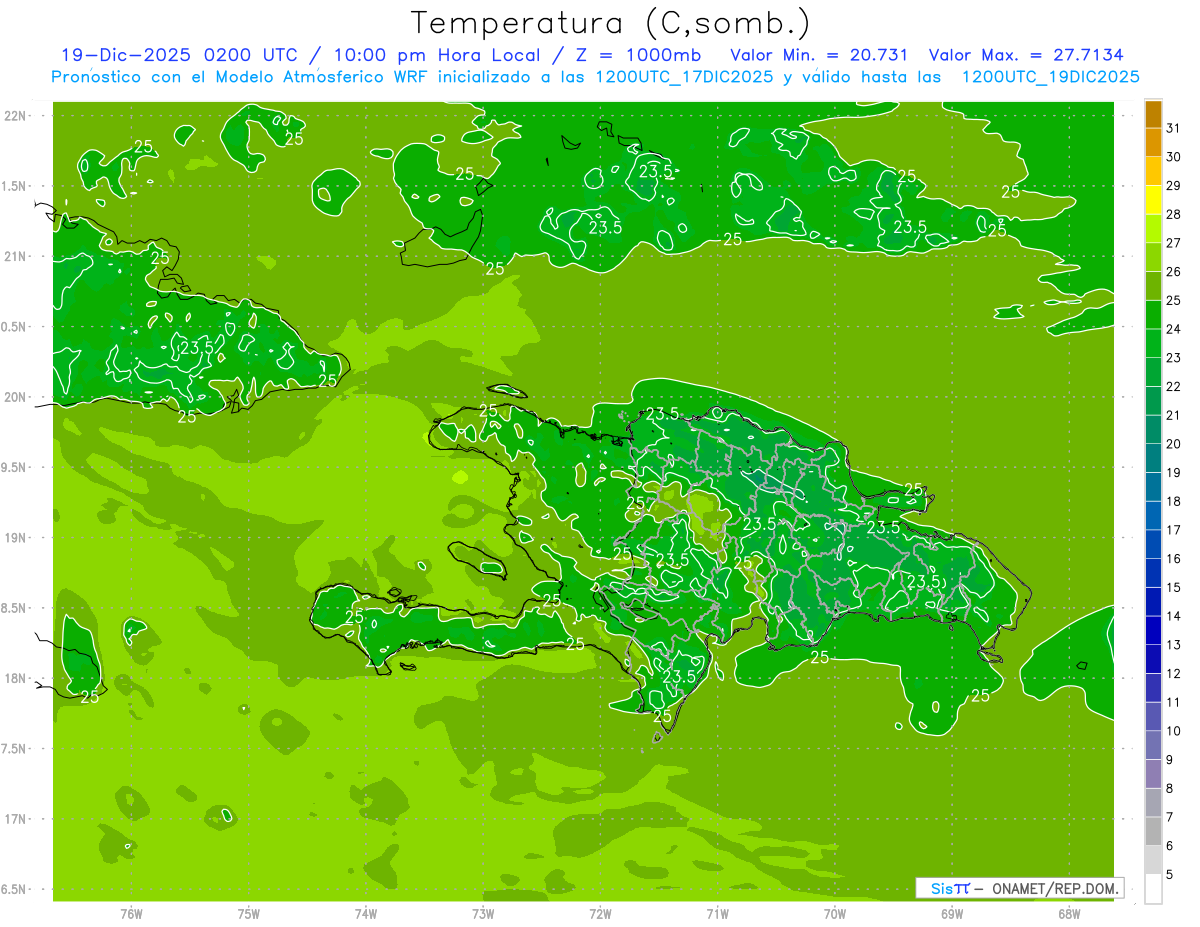
Task: Click the "18N" latitude label
Action: 16,678
